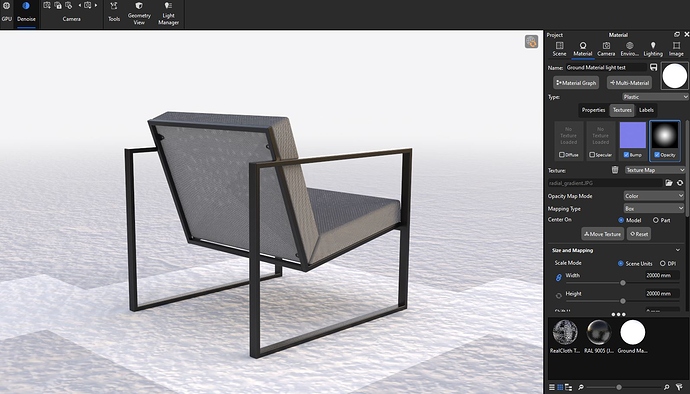Click the reset camera icon

[69, 5]
